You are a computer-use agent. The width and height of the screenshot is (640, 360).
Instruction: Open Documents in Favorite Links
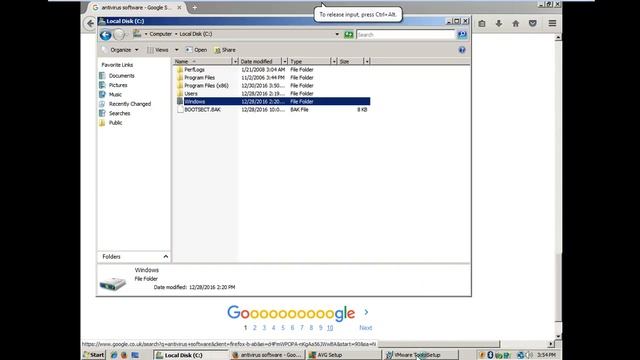click(x=121, y=76)
